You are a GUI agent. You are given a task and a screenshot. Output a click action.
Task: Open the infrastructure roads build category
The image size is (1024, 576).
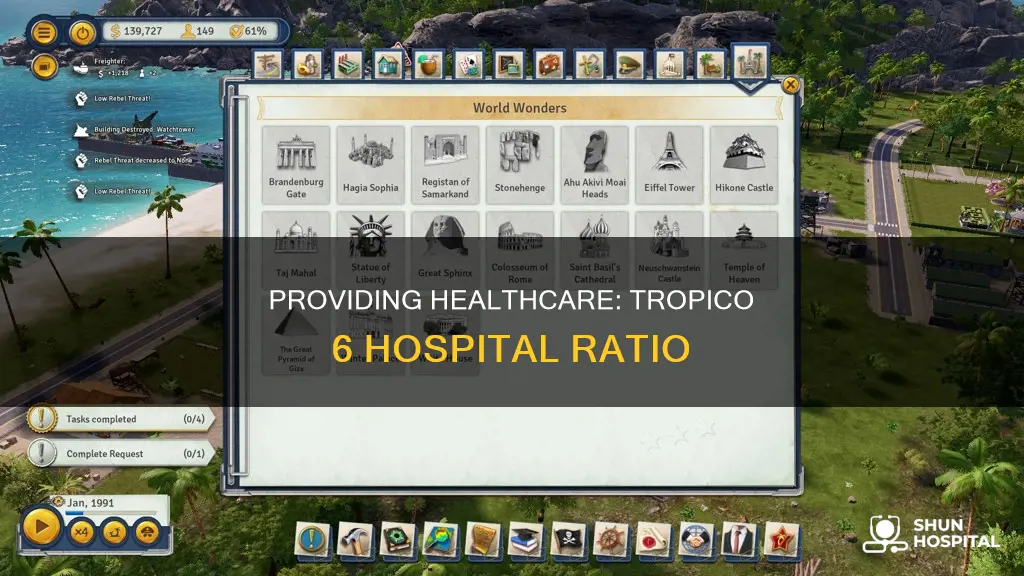[268, 65]
